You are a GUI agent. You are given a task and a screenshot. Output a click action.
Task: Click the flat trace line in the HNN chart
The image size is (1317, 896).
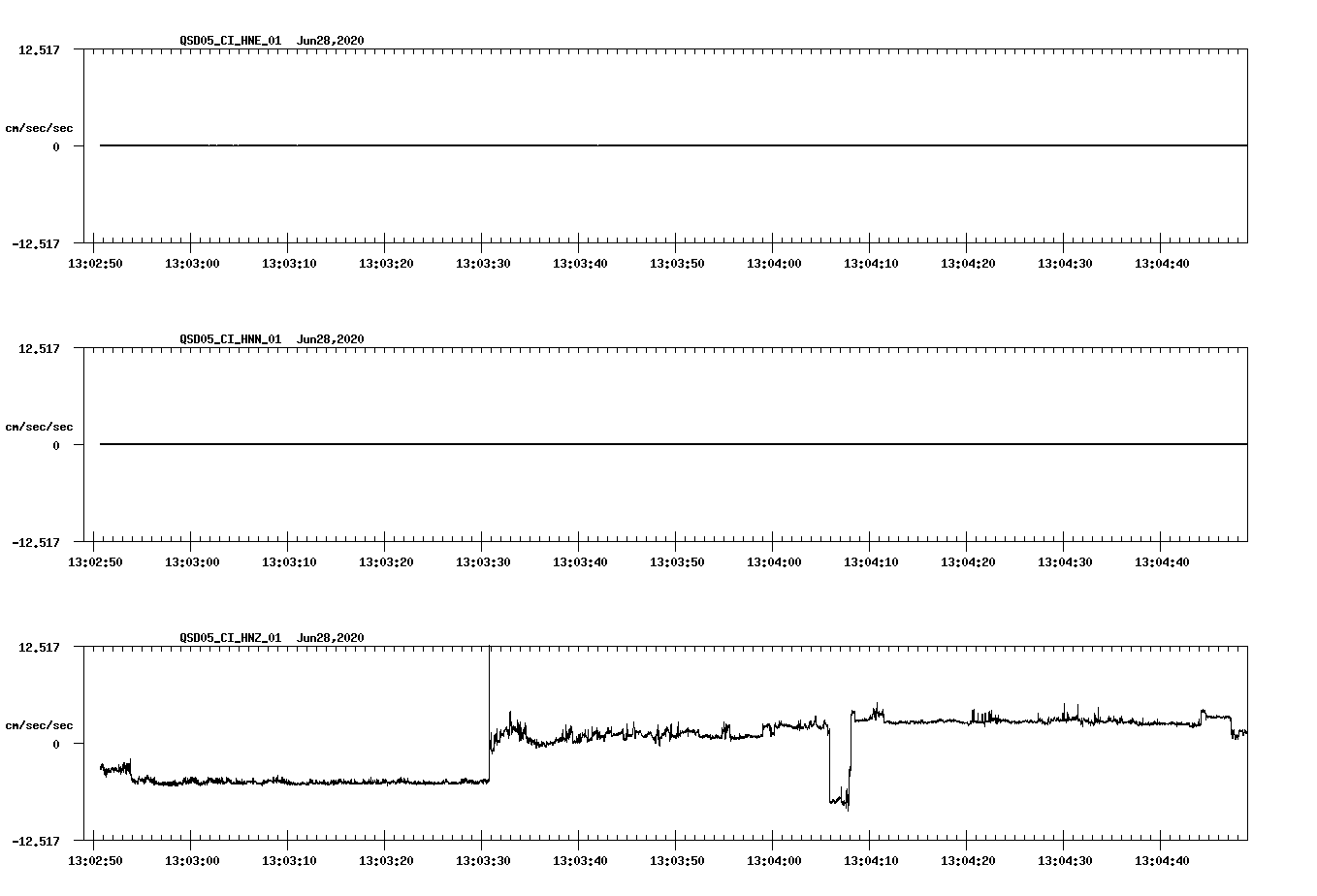(x=673, y=444)
